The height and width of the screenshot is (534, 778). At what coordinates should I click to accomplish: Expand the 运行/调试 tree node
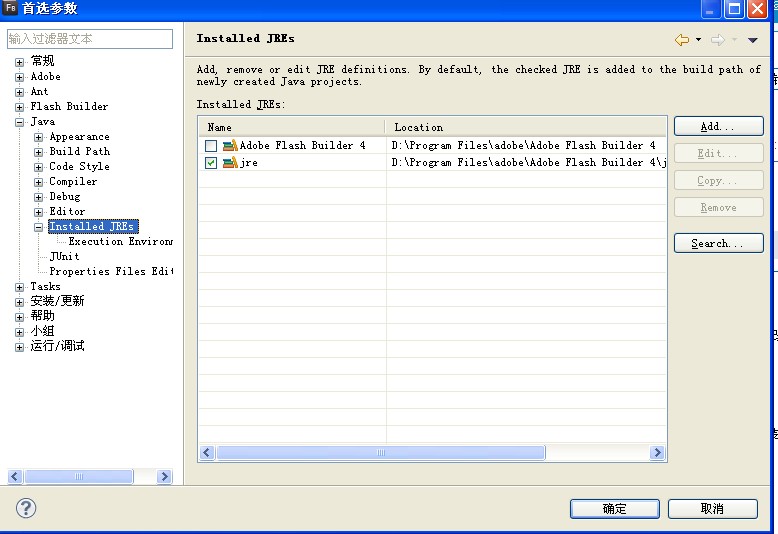[19, 347]
